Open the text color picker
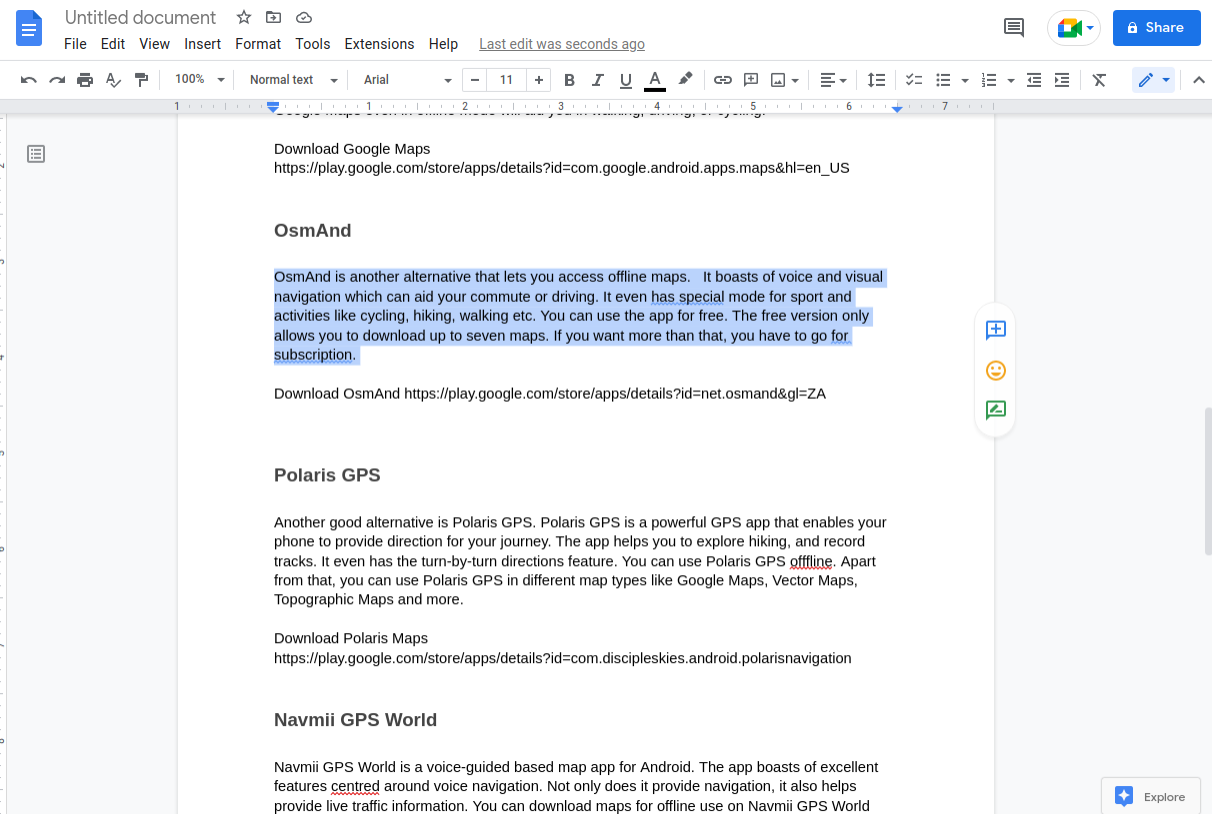The width and height of the screenshot is (1212, 814). [654, 79]
